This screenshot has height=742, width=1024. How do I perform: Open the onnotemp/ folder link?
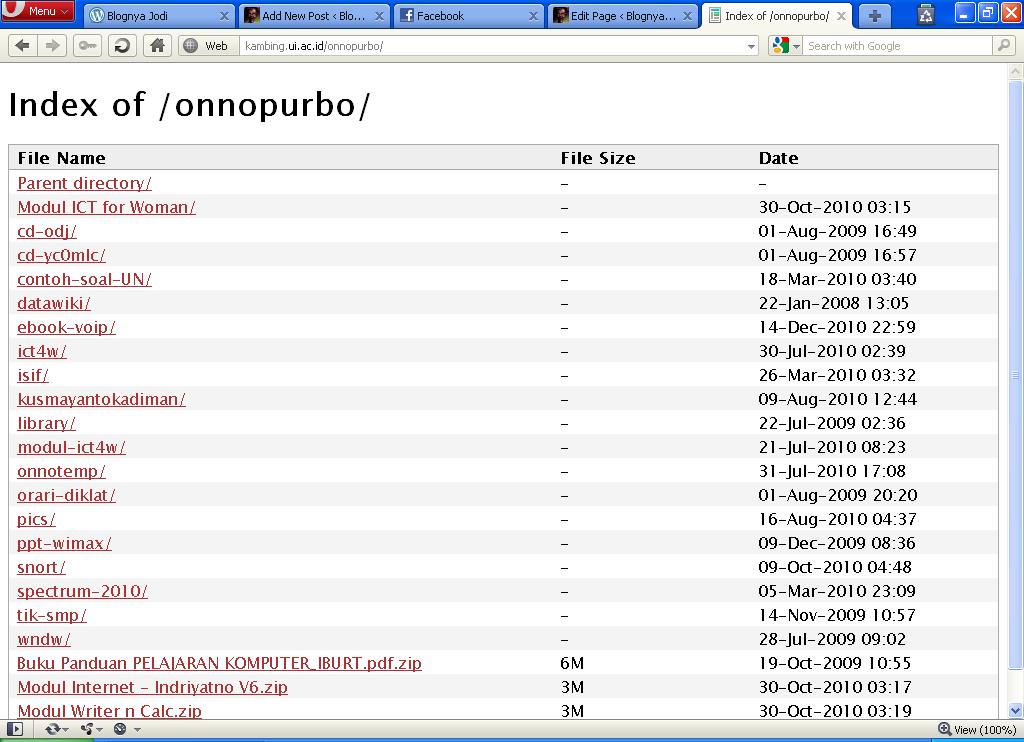pyautogui.click(x=61, y=472)
